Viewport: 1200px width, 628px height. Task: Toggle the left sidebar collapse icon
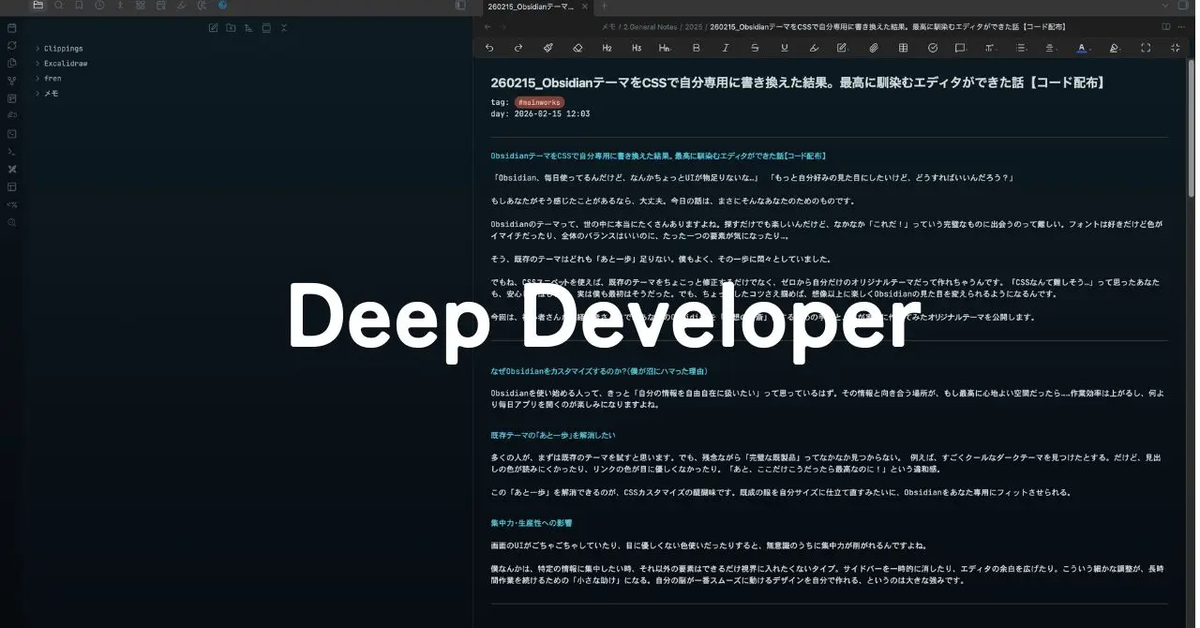pos(460,5)
